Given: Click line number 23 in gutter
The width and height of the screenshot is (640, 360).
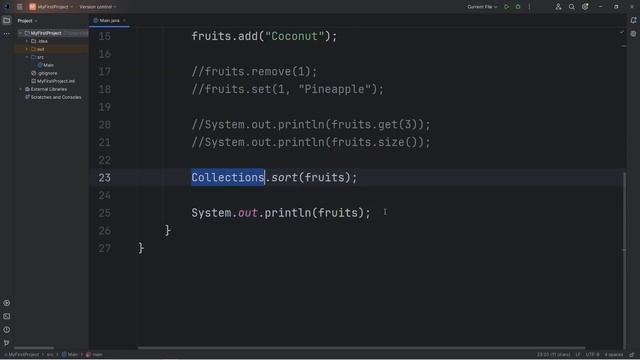Looking at the screenshot, I should pos(104,178).
